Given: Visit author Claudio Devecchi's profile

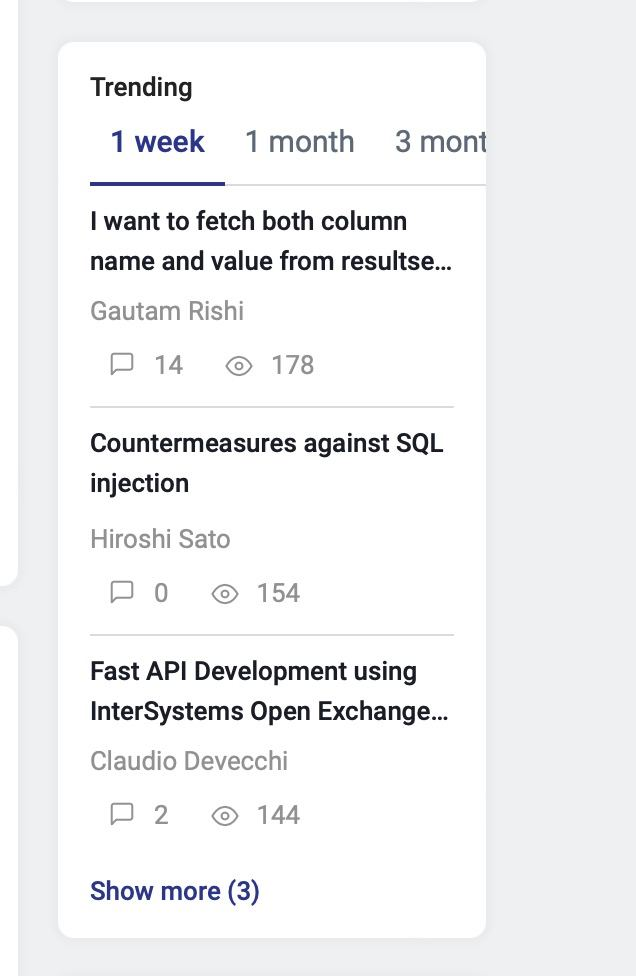Looking at the screenshot, I should pyautogui.click(x=189, y=761).
